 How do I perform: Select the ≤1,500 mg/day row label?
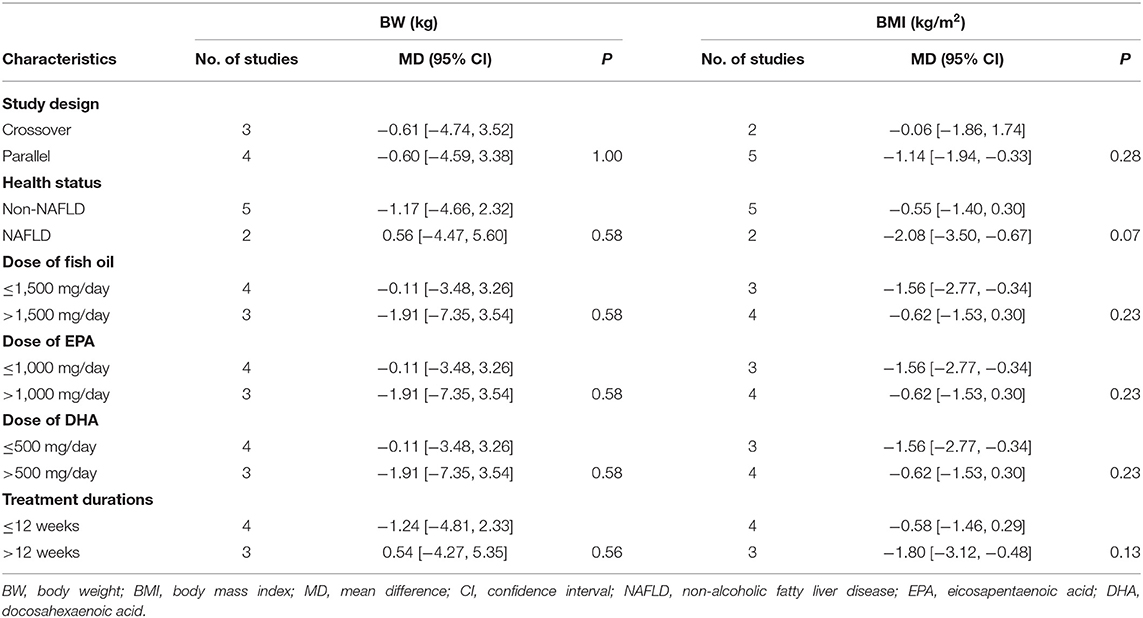point(56,290)
